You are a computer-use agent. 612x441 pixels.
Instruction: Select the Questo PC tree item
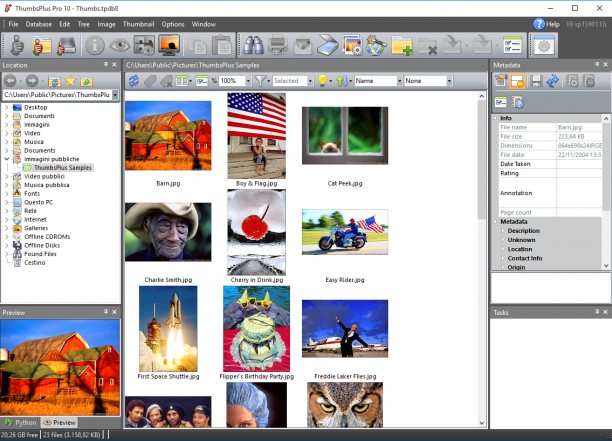[x=38, y=203]
